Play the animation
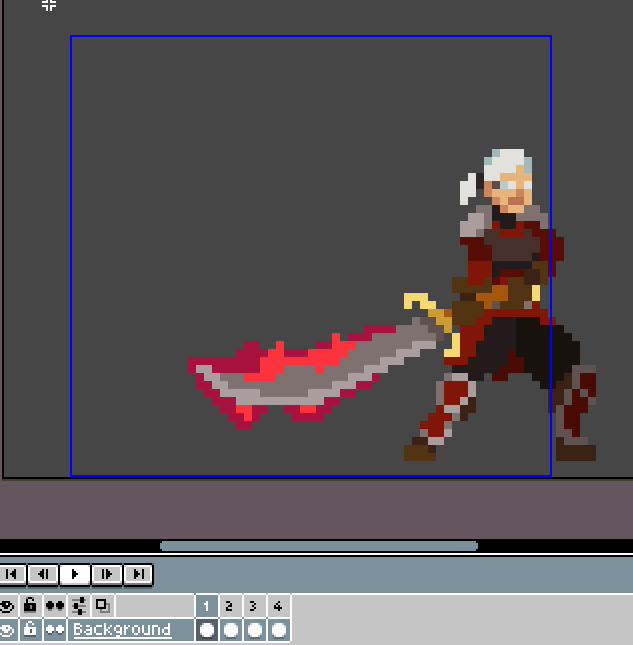 tap(75, 574)
